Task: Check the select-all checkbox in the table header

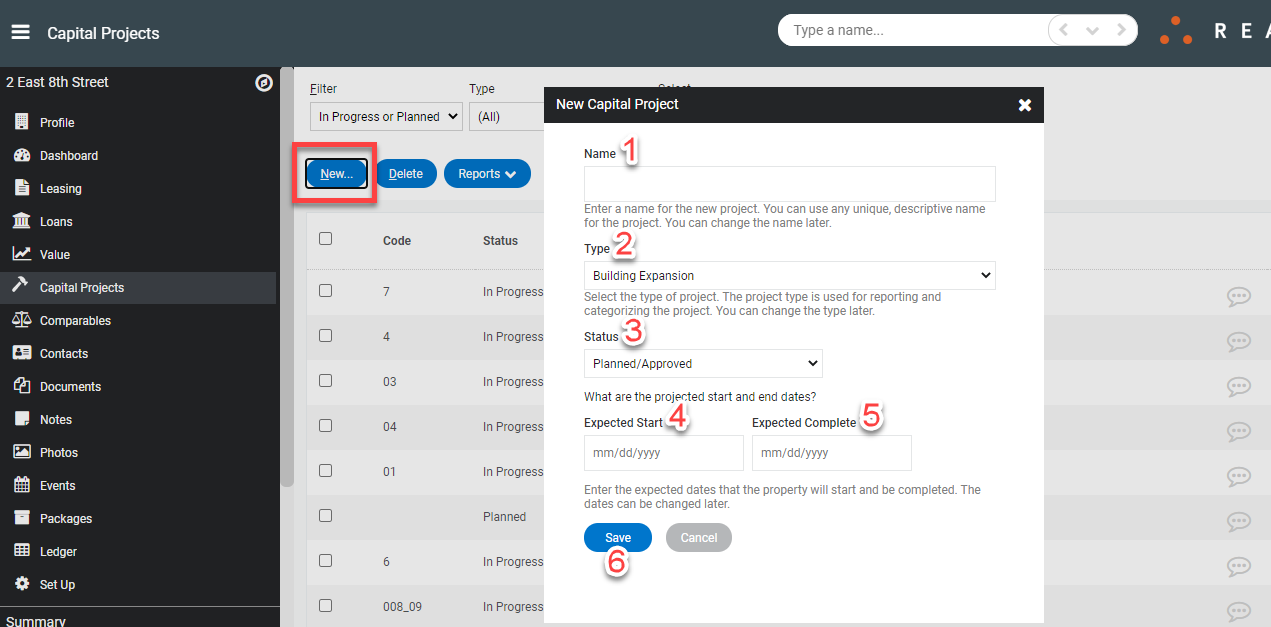Action: (x=325, y=240)
